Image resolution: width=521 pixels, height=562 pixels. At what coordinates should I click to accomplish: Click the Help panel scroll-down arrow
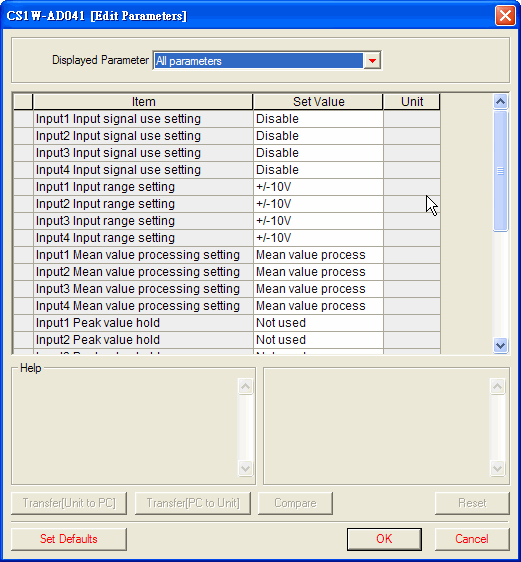coord(245,468)
